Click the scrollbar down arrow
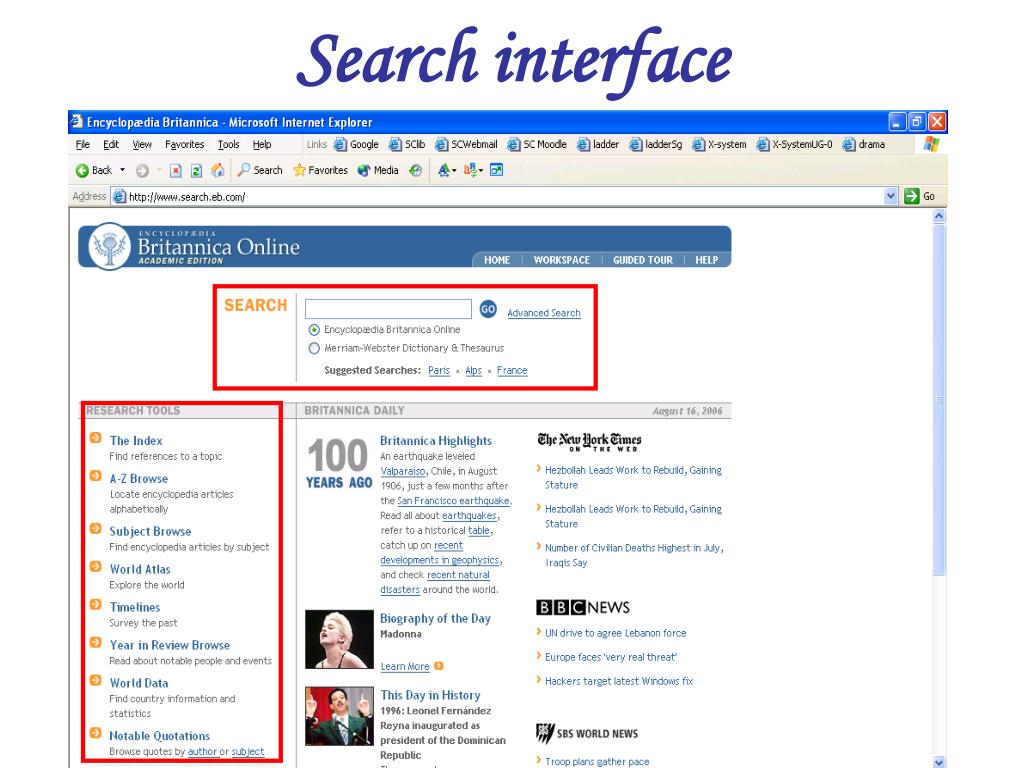This screenshot has width=1024, height=768. [939, 761]
